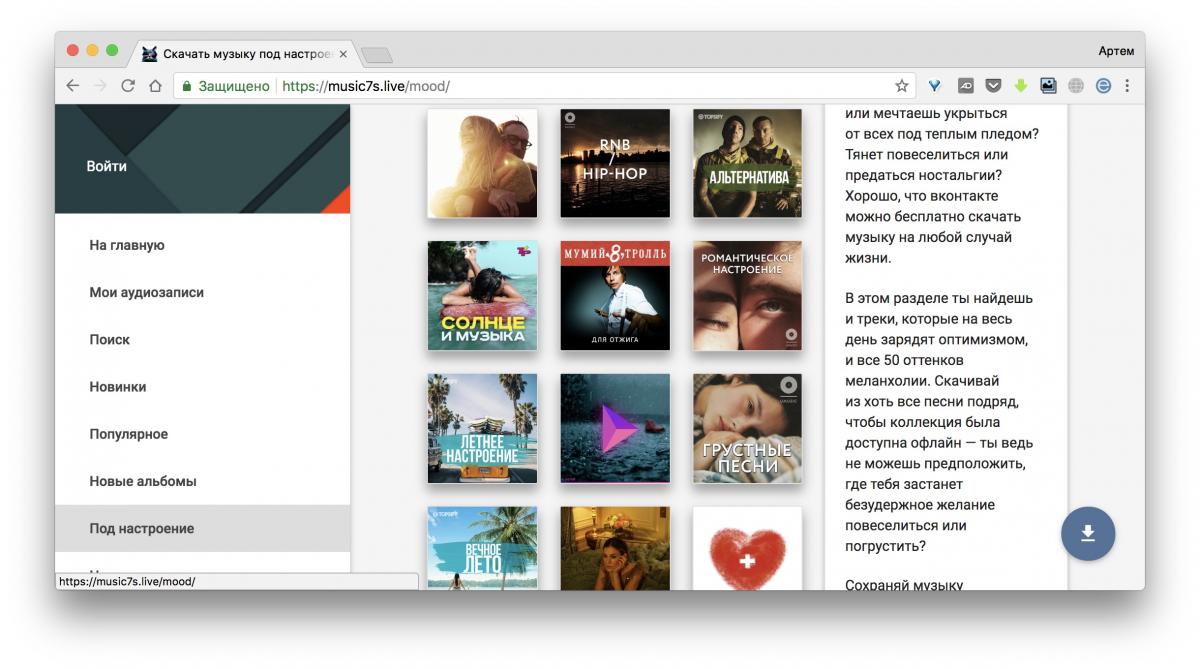This screenshot has height=669, width=1200.
Task: Click the text 'Сохраняй музыку'
Action: 904,585
